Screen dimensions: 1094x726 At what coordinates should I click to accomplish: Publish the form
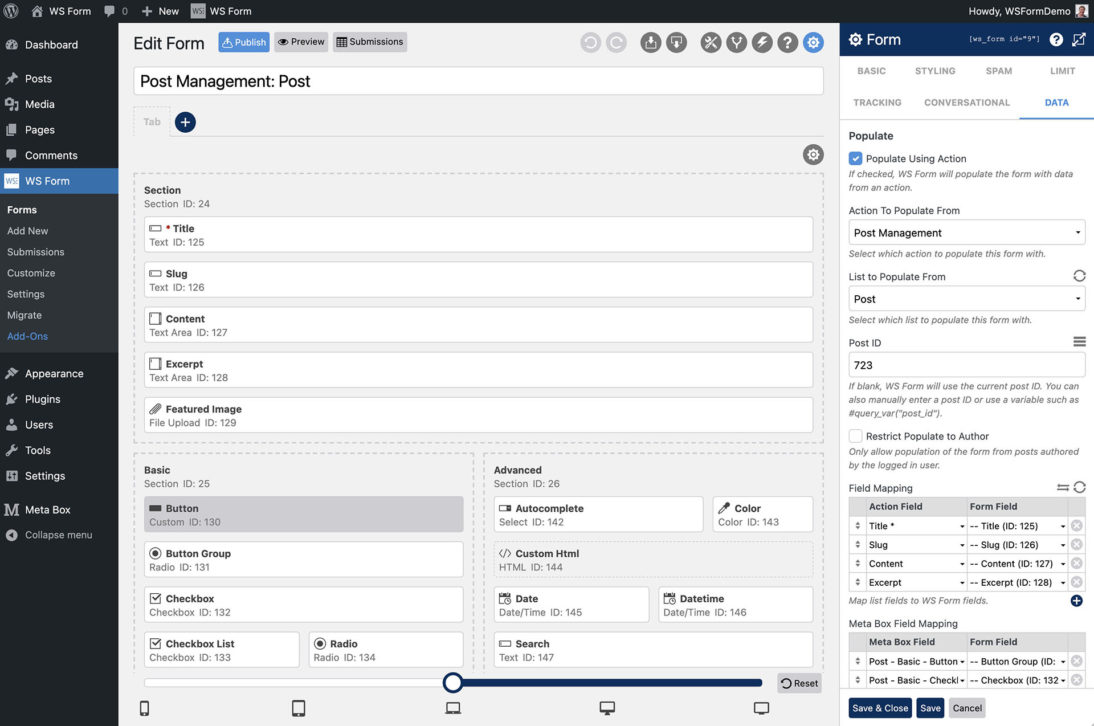coord(243,42)
